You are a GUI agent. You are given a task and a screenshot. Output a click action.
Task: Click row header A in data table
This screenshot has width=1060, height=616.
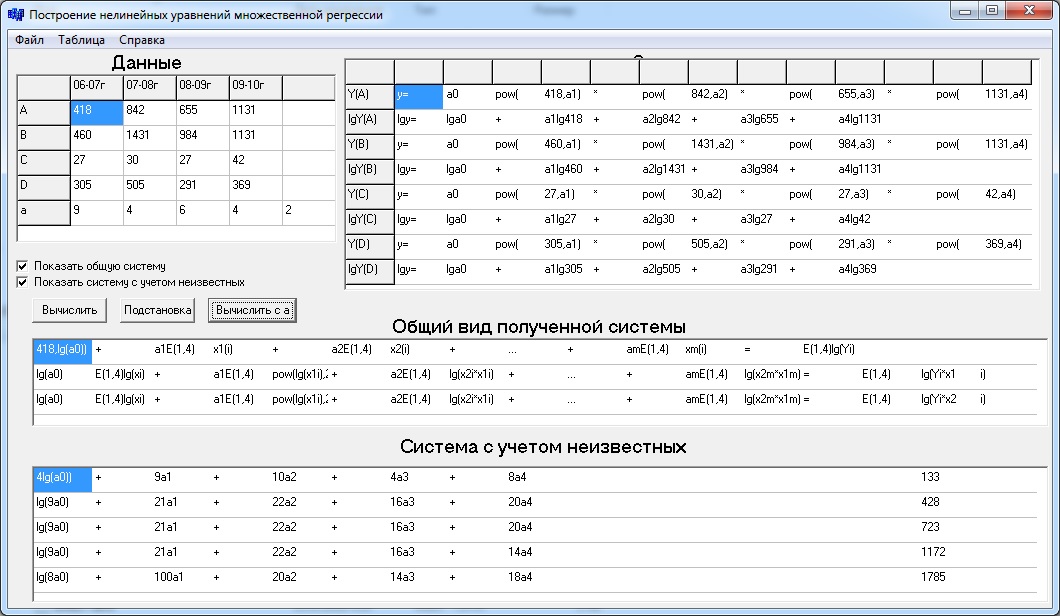tap(44, 113)
